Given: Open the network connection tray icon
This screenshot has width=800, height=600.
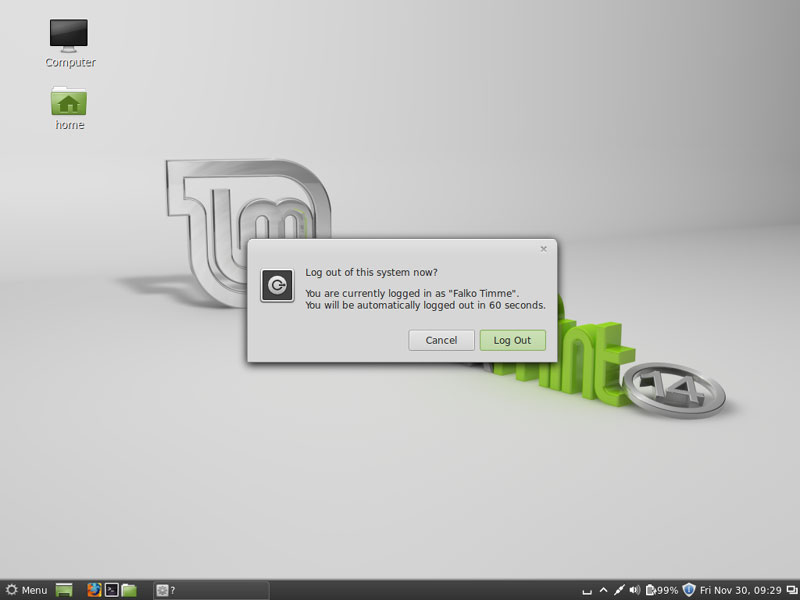Looking at the screenshot, I should tap(619, 590).
